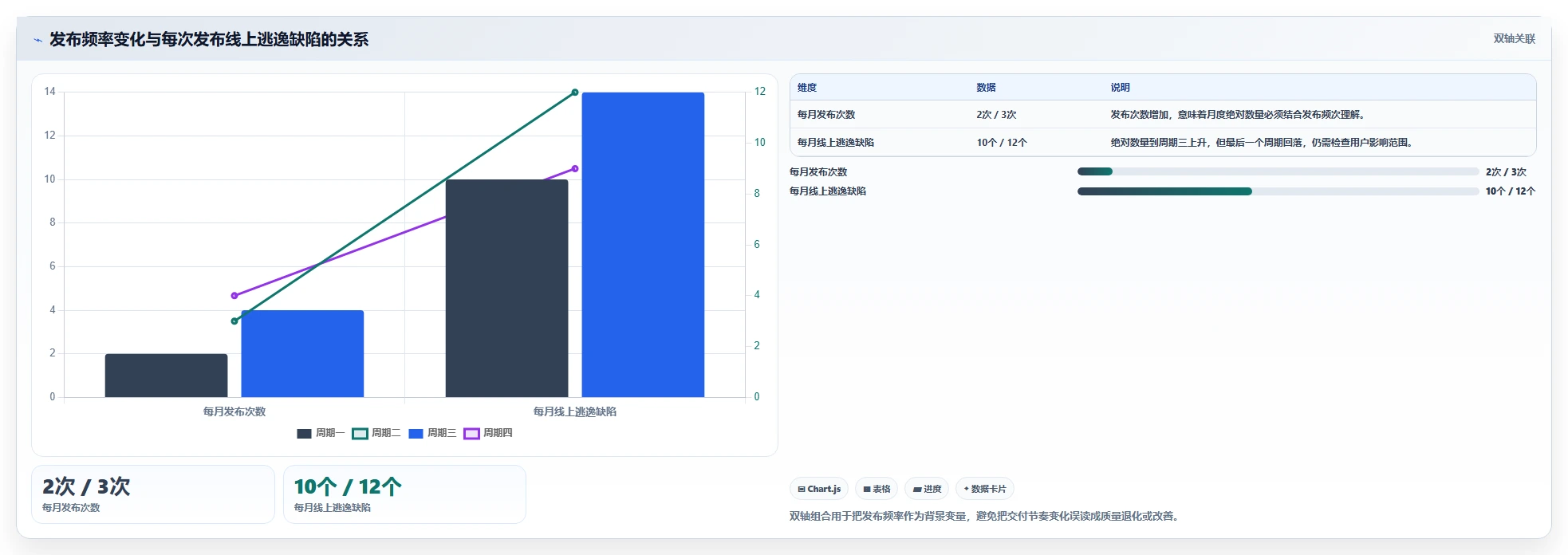The image size is (1568, 555).
Task: Click the purple line's right endpoint marker
Action: pos(575,169)
